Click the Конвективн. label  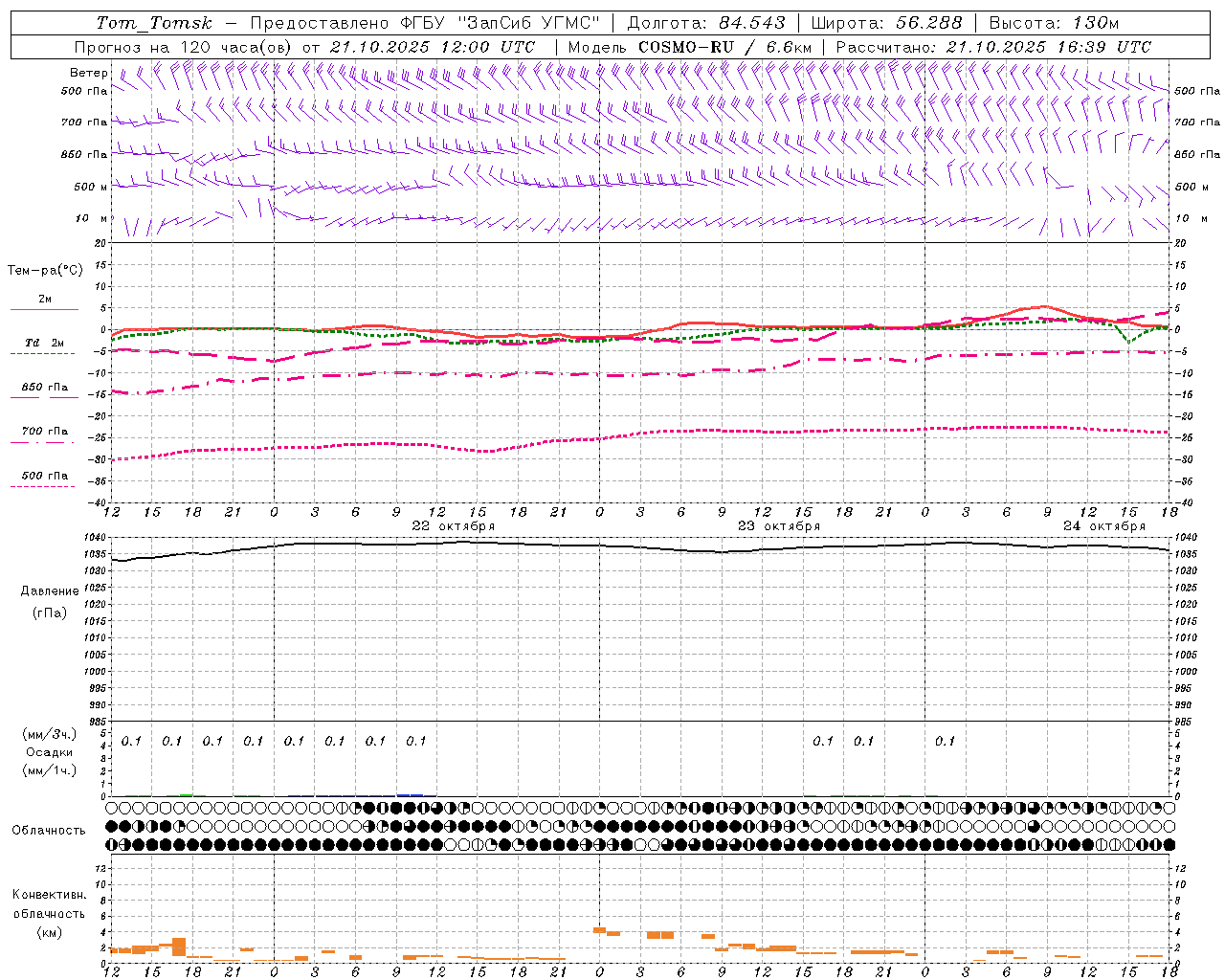tap(49, 895)
